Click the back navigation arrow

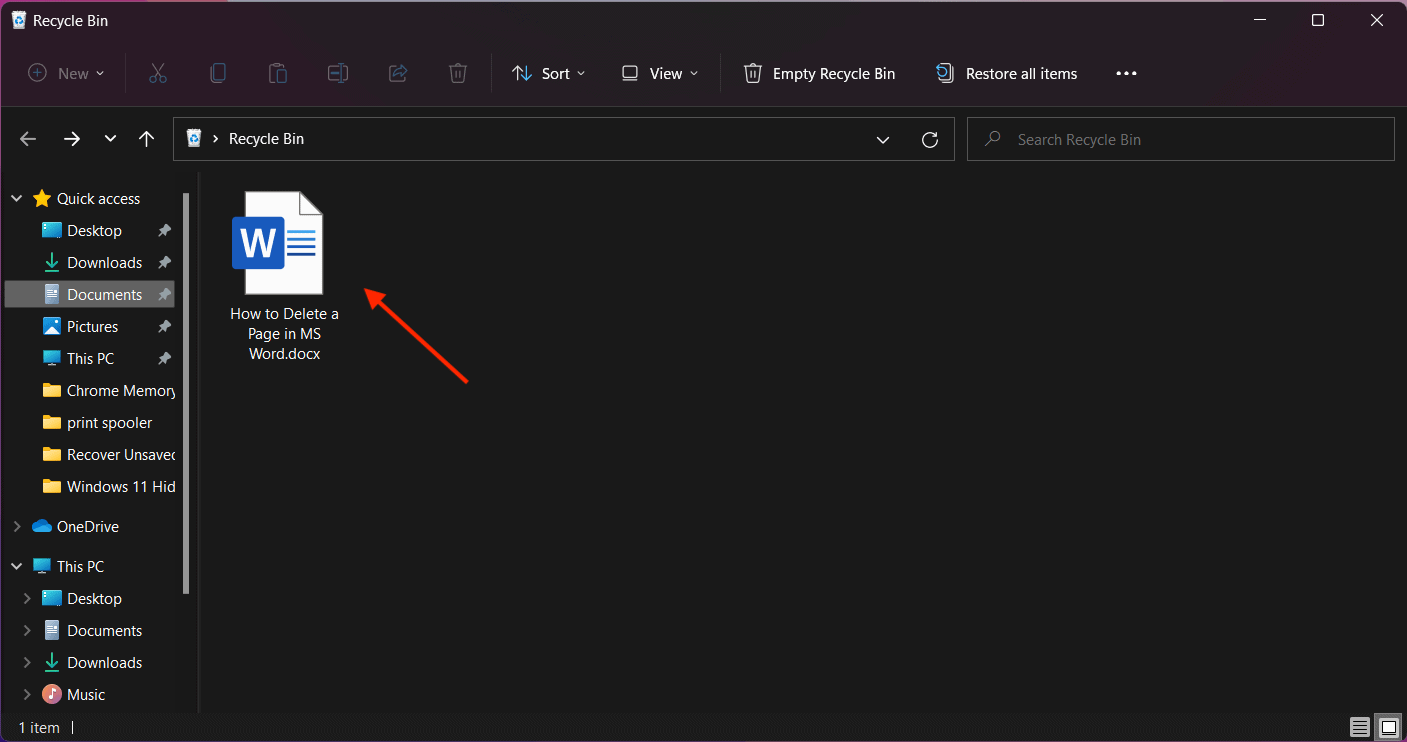tap(27, 139)
